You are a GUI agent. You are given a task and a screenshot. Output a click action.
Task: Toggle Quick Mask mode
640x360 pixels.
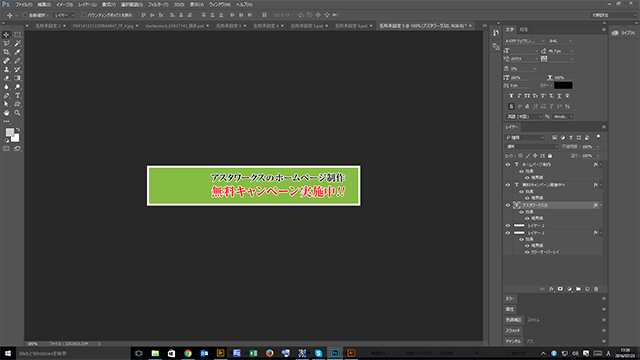pyautogui.click(x=6, y=149)
